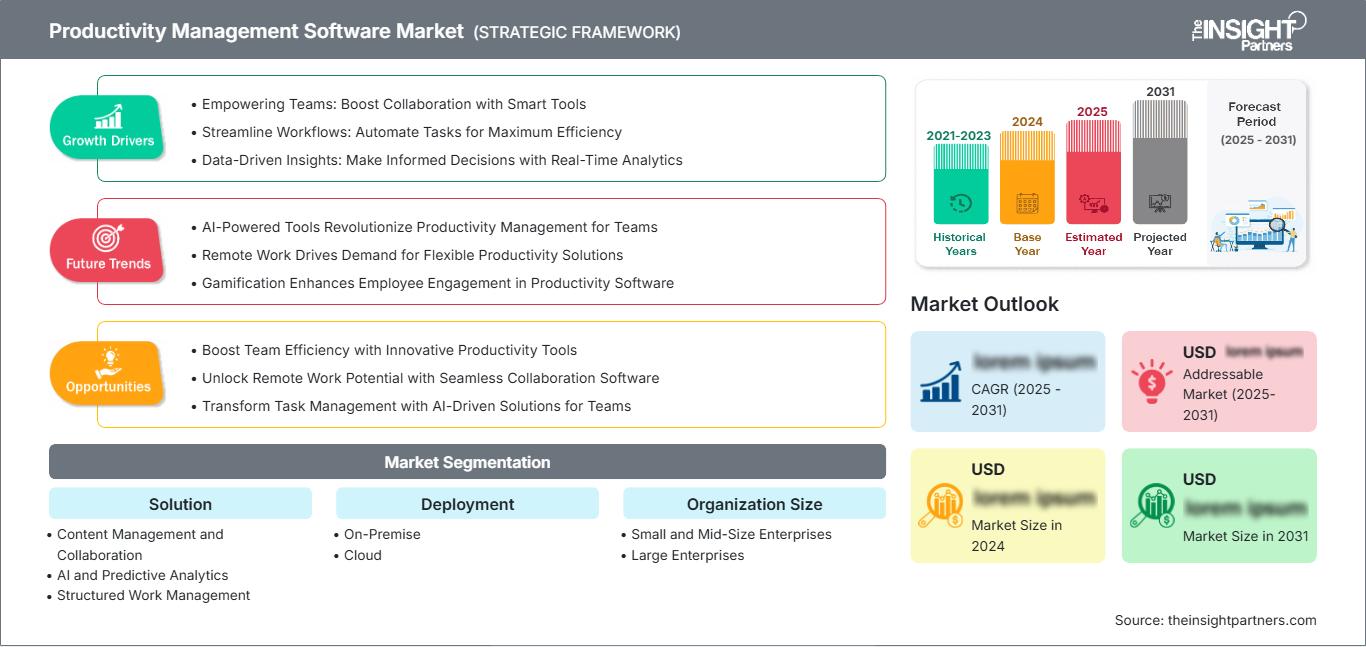Click the Addressable Market (2025-2031) text
This screenshot has width=1366, height=647.
[x=1227, y=394]
